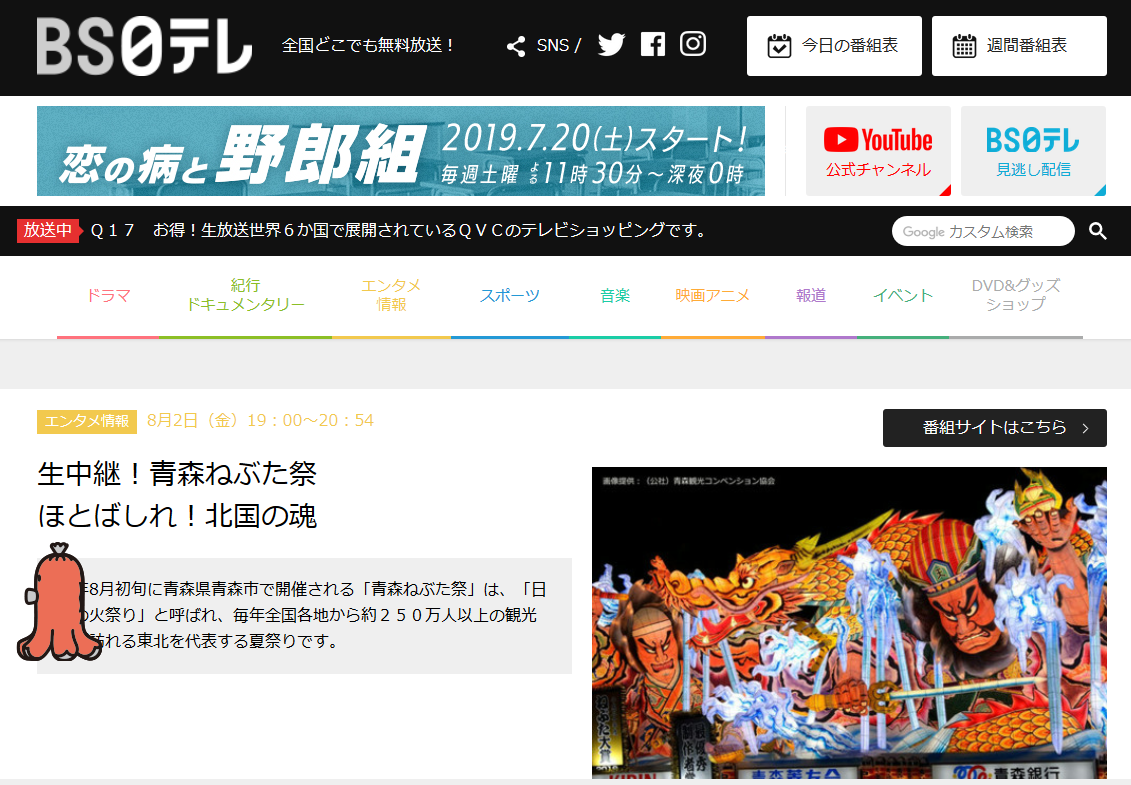Click the orange octopus mascot character
Image resolution: width=1131 pixels, height=785 pixels.
click(59, 605)
